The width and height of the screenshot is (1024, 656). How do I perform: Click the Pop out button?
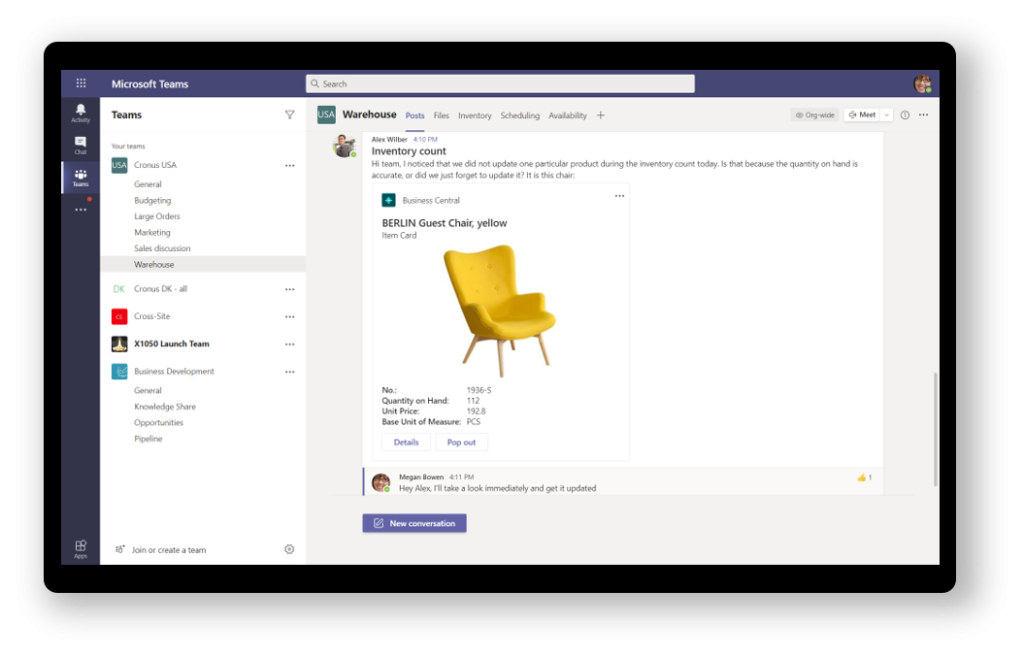pyautogui.click(x=461, y=442)
